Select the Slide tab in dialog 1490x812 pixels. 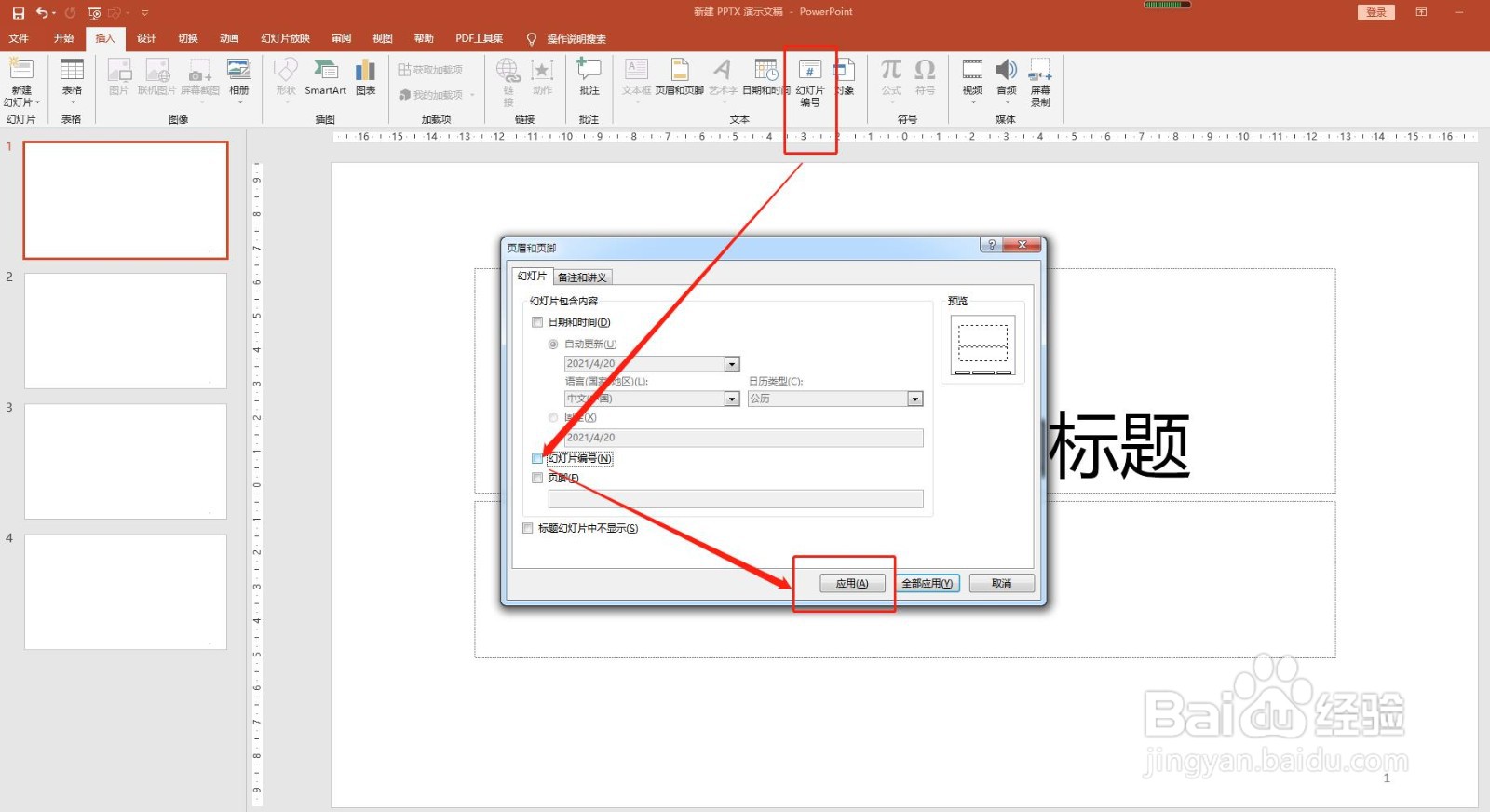coord(532,276)
